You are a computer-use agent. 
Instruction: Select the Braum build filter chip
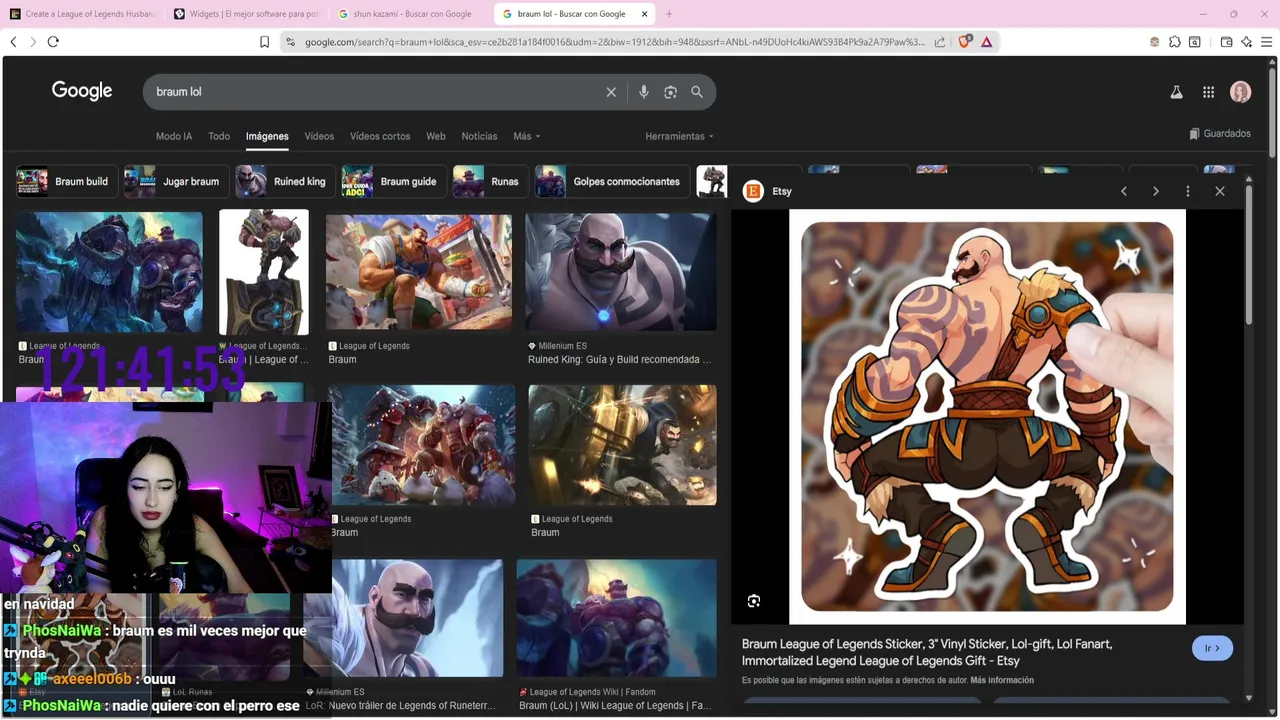coord(66,182)
